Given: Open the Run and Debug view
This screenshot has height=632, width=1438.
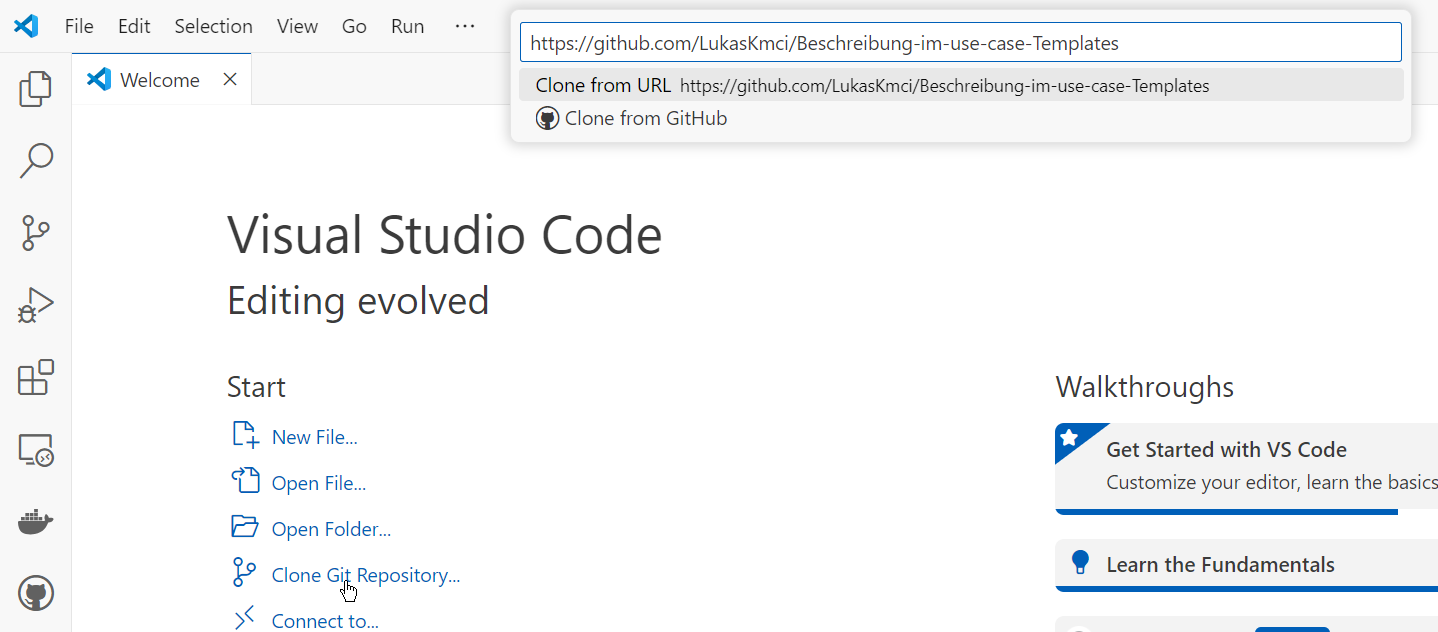Looking at the screenshot, I should coord(36,305).
